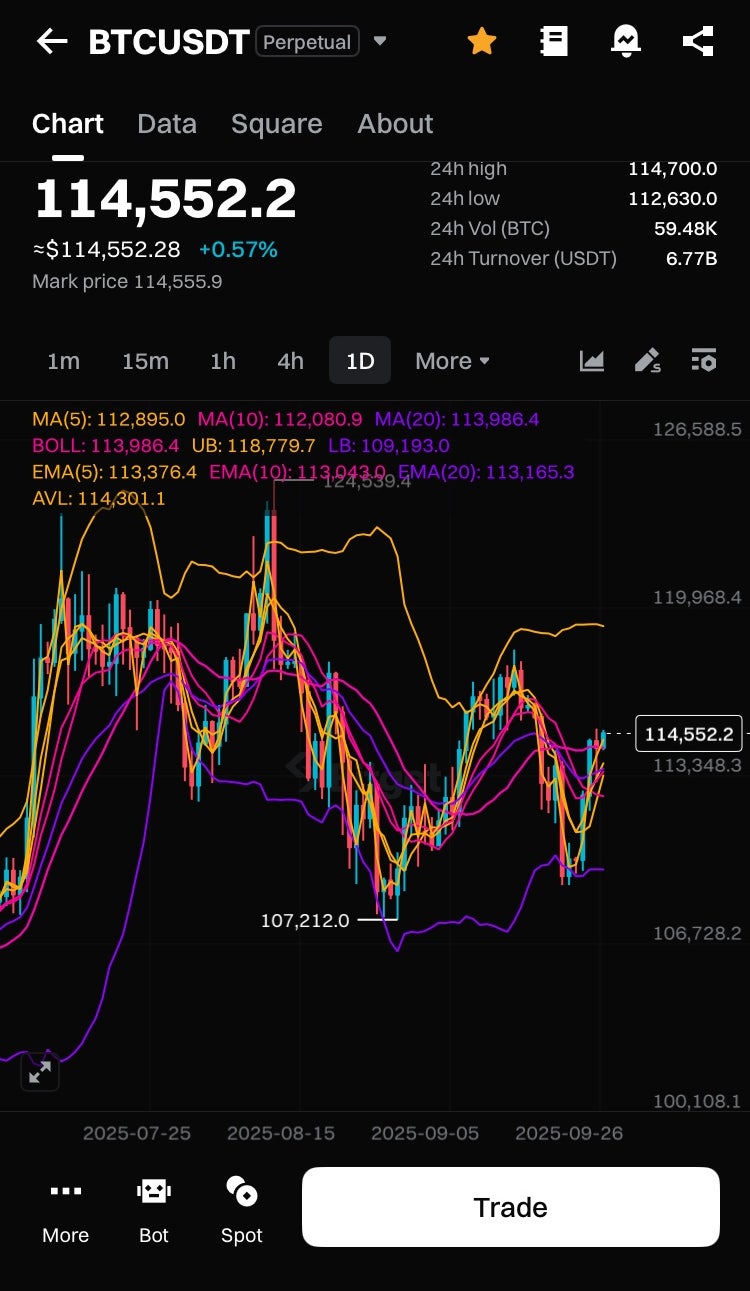The height and width of the screenshot is (1291, 750).
Task: Tap the share icon
Action: (697, 41)
